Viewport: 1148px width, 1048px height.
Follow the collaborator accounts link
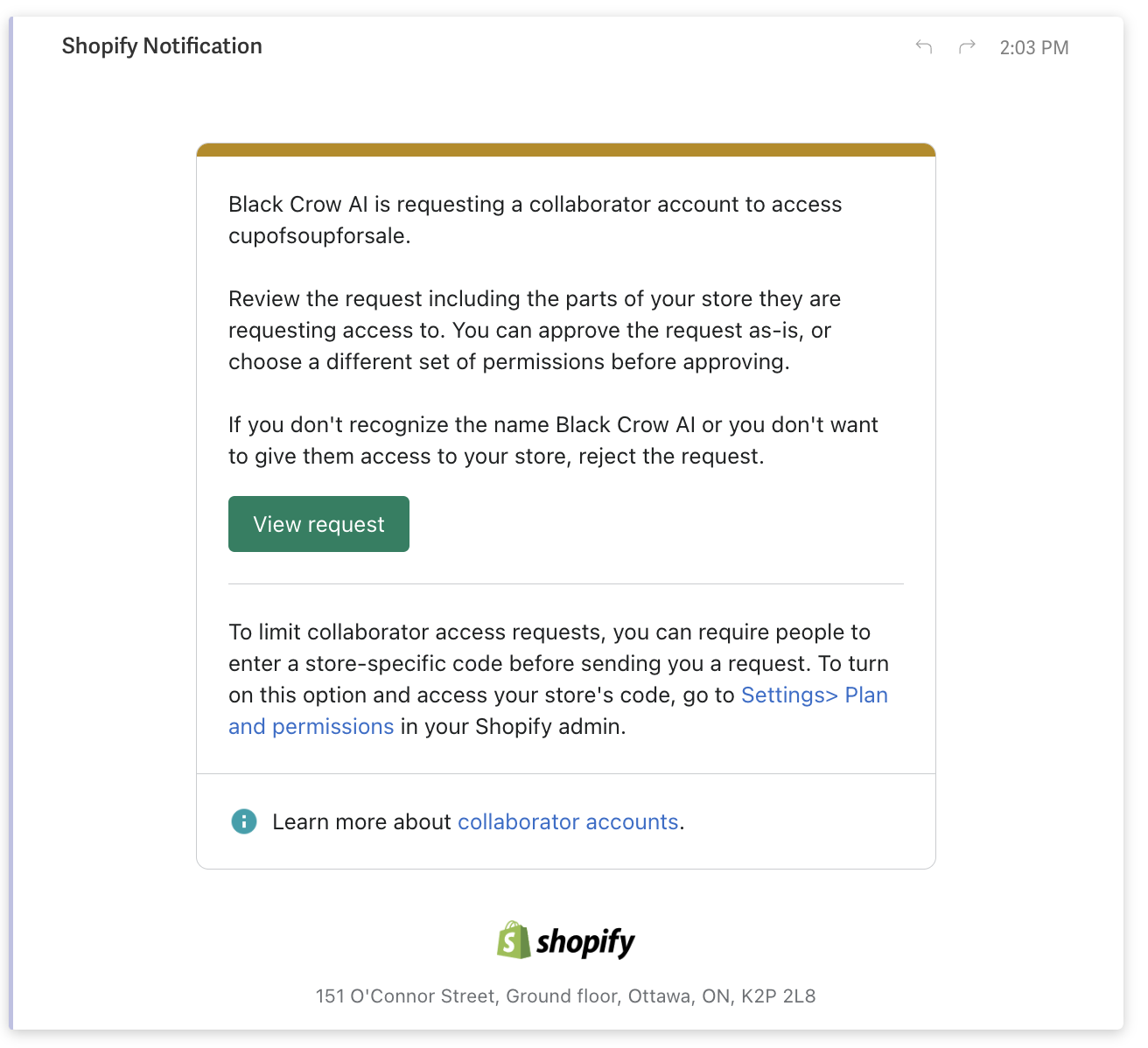pyautogui.click(x=568, y=821)
